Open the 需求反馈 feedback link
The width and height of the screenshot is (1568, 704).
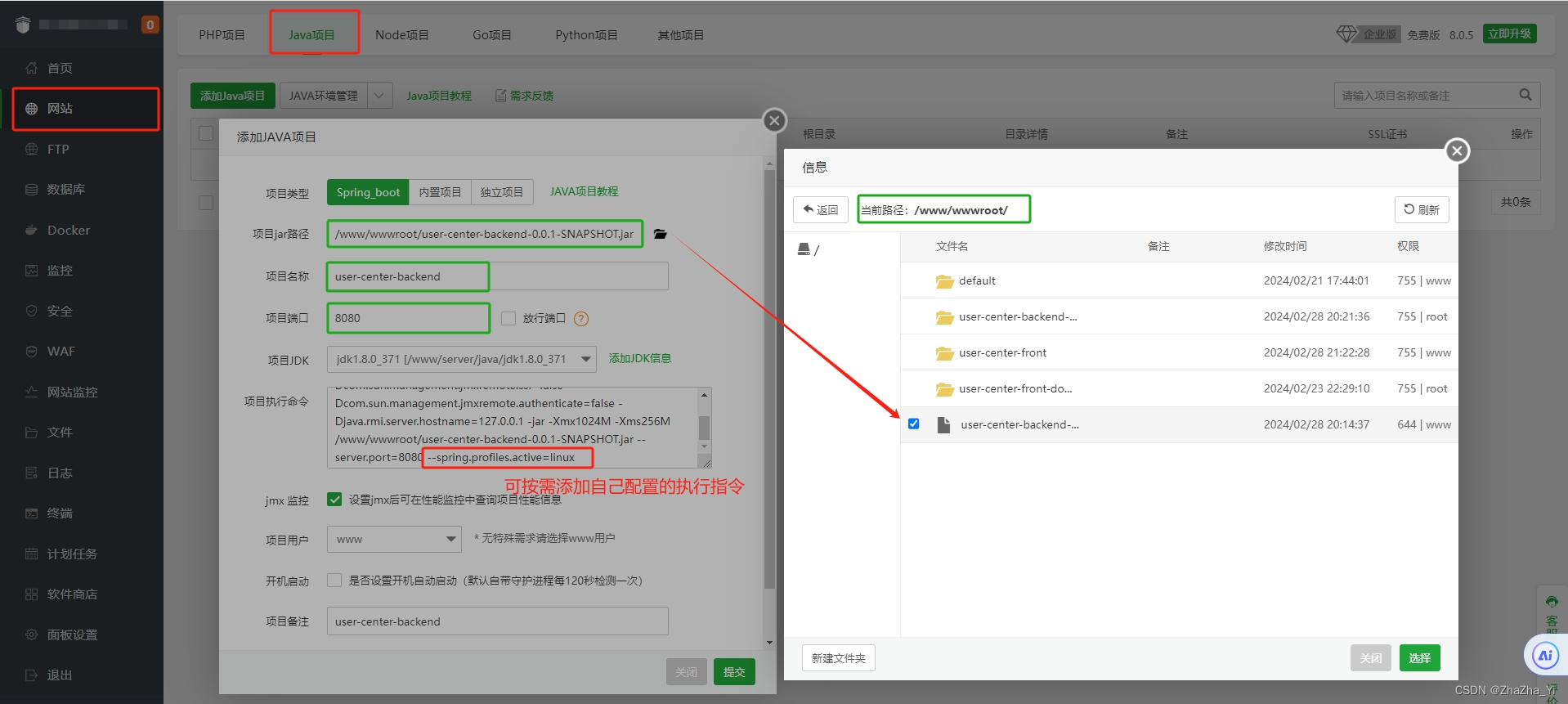pyautogui.click(x=524, y=96)
